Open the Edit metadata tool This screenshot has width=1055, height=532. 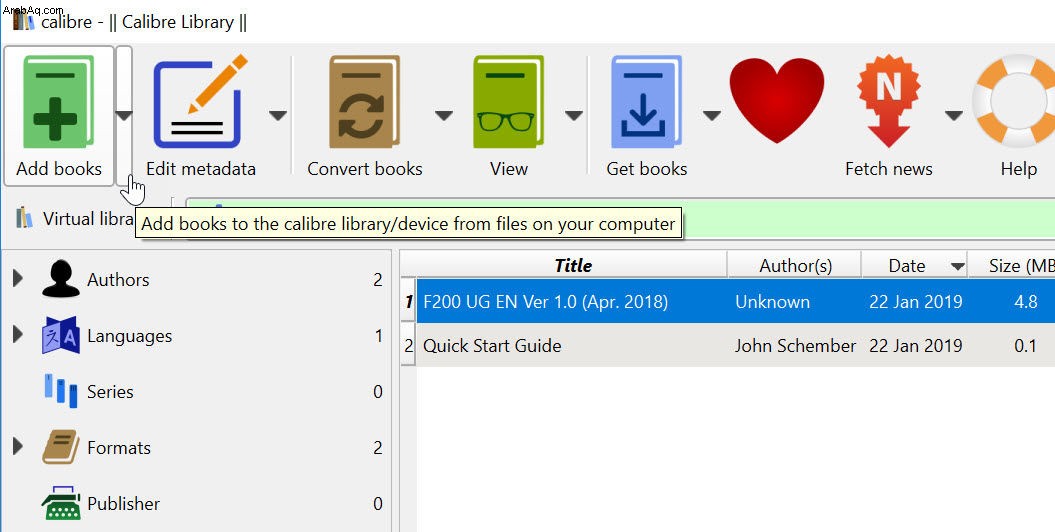click(x=200, y=102)
